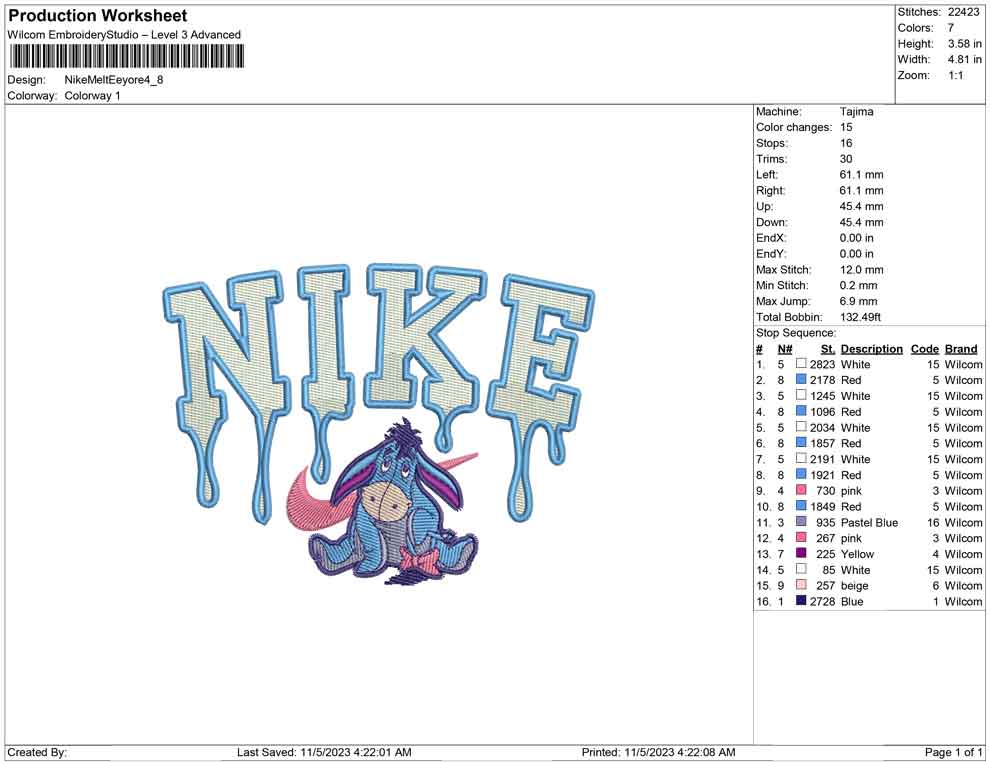Click the Zoom value 1:1

pos(955,75)
